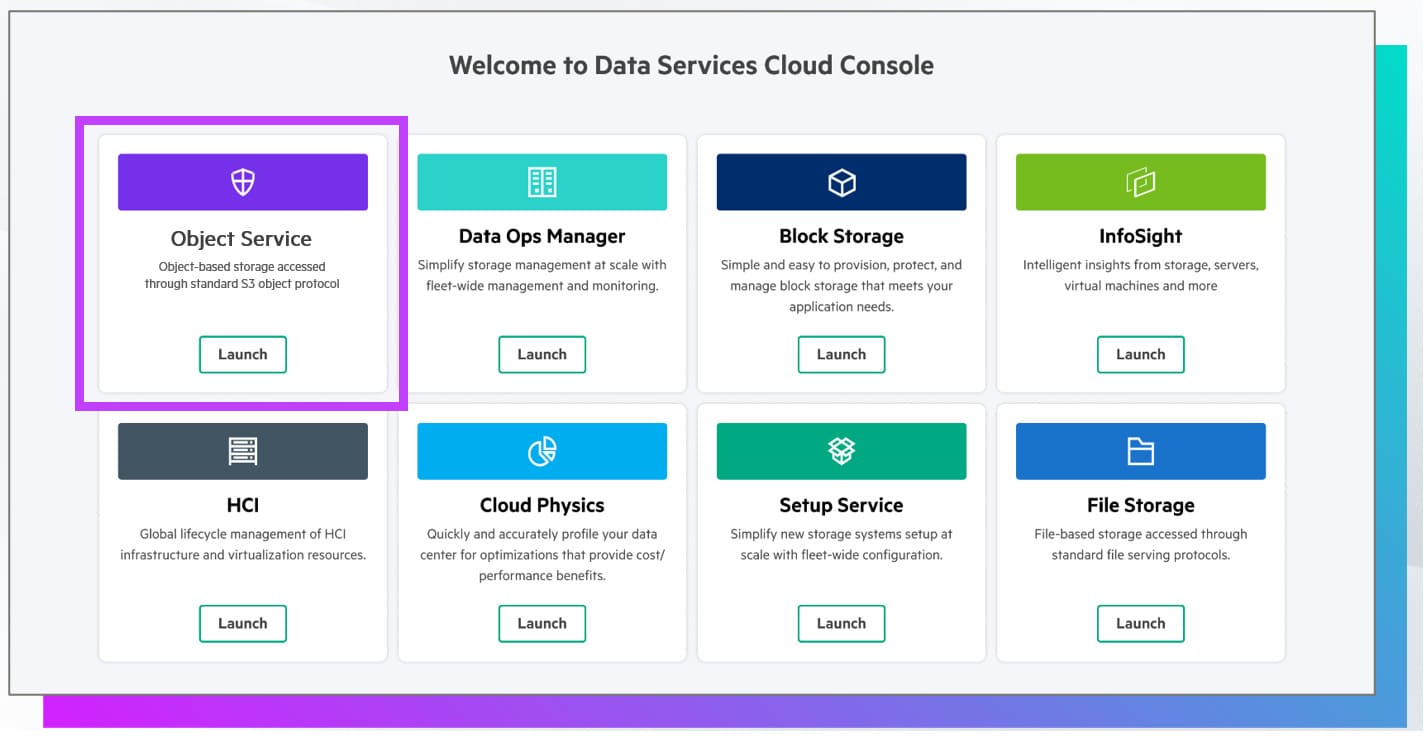The image size is (1424, 750).
Task: Click the File Storage folder icon
Action: (1140, 451)
